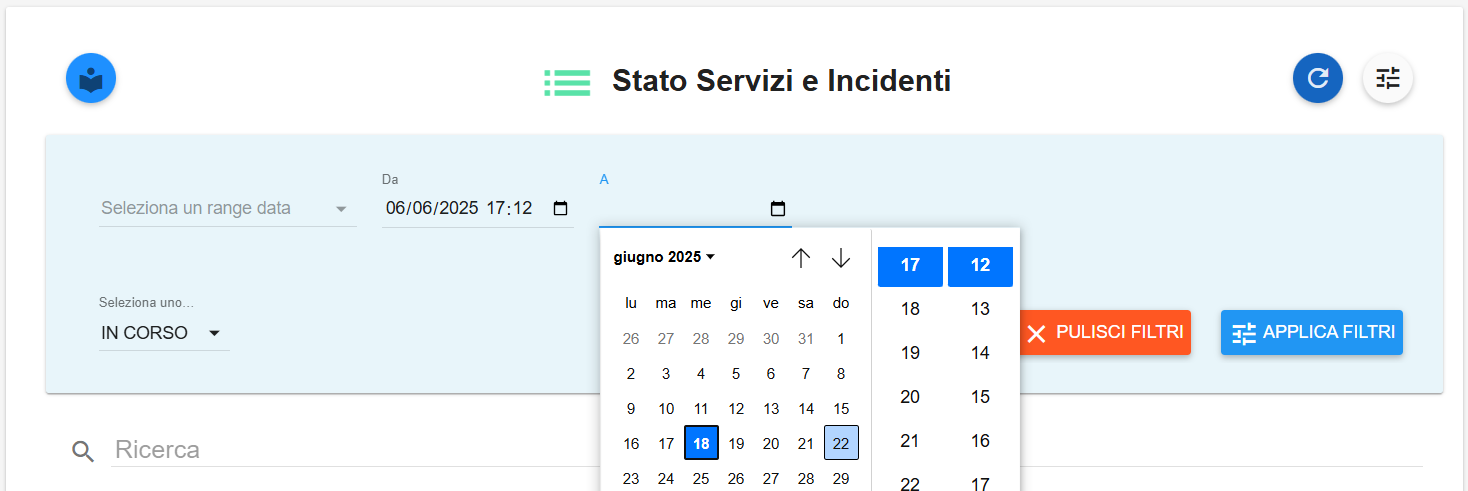Click the Da date-time input
1468x491 pixels.
pos(477,208)
